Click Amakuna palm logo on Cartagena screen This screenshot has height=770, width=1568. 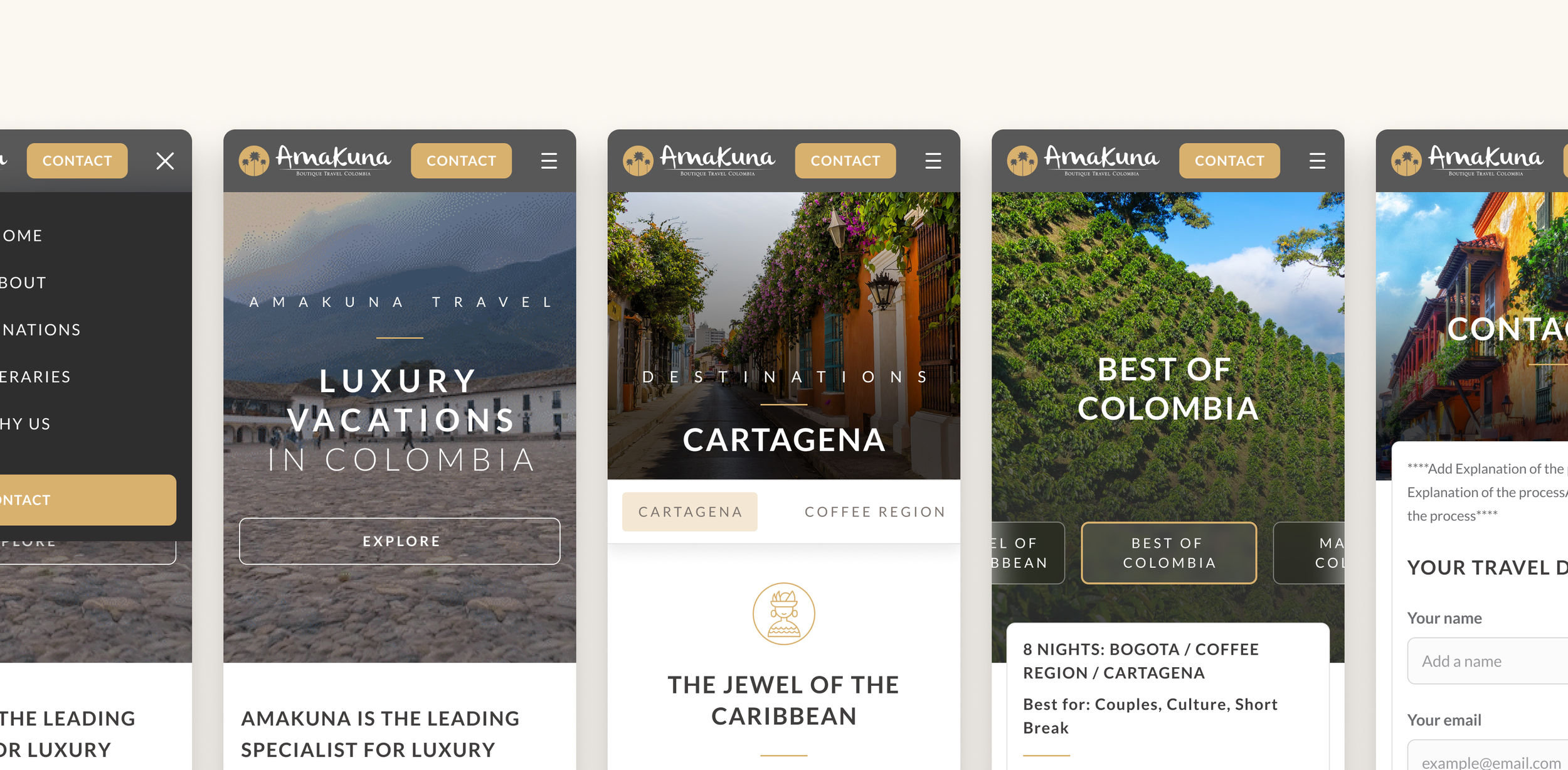pos(699,161)
